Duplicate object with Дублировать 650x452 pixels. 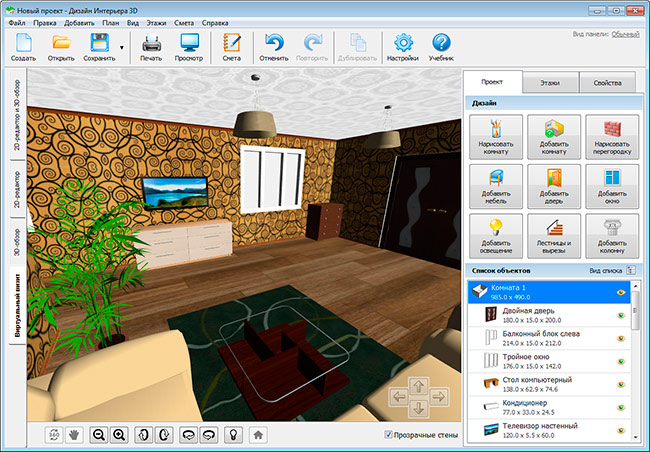click(x=357, y=47)
